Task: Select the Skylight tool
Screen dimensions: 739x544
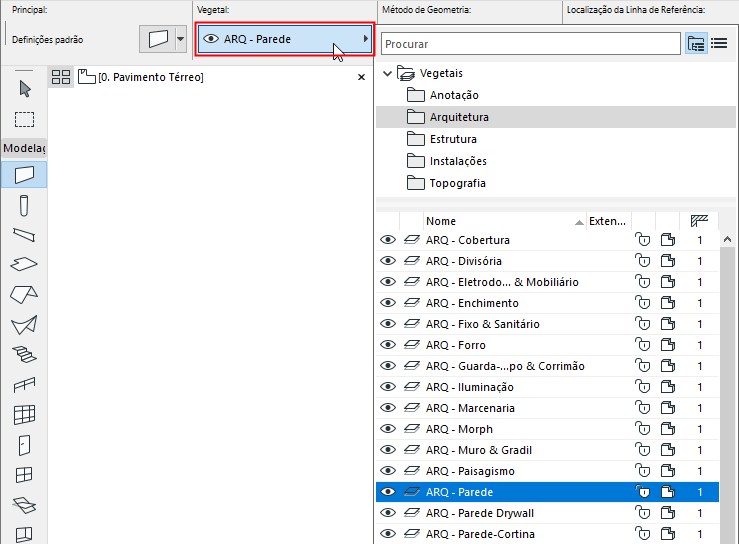Action: click(24, 505)
